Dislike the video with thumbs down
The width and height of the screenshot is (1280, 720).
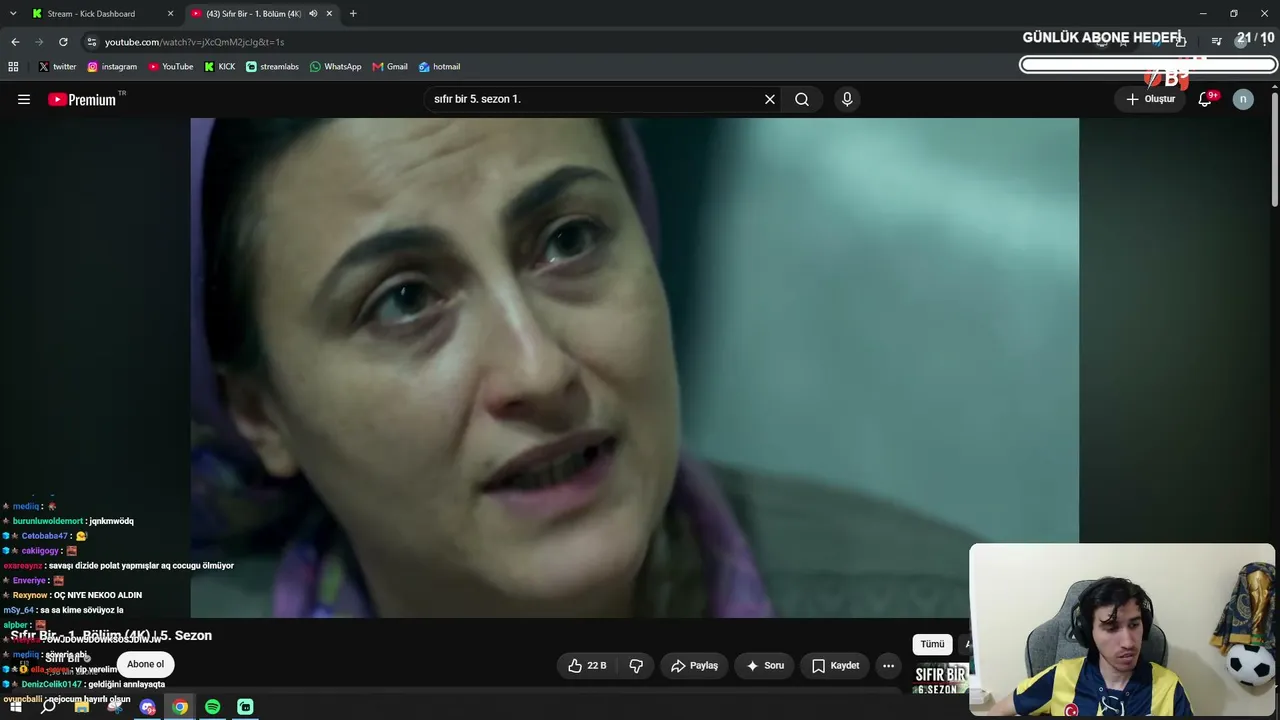636,665
